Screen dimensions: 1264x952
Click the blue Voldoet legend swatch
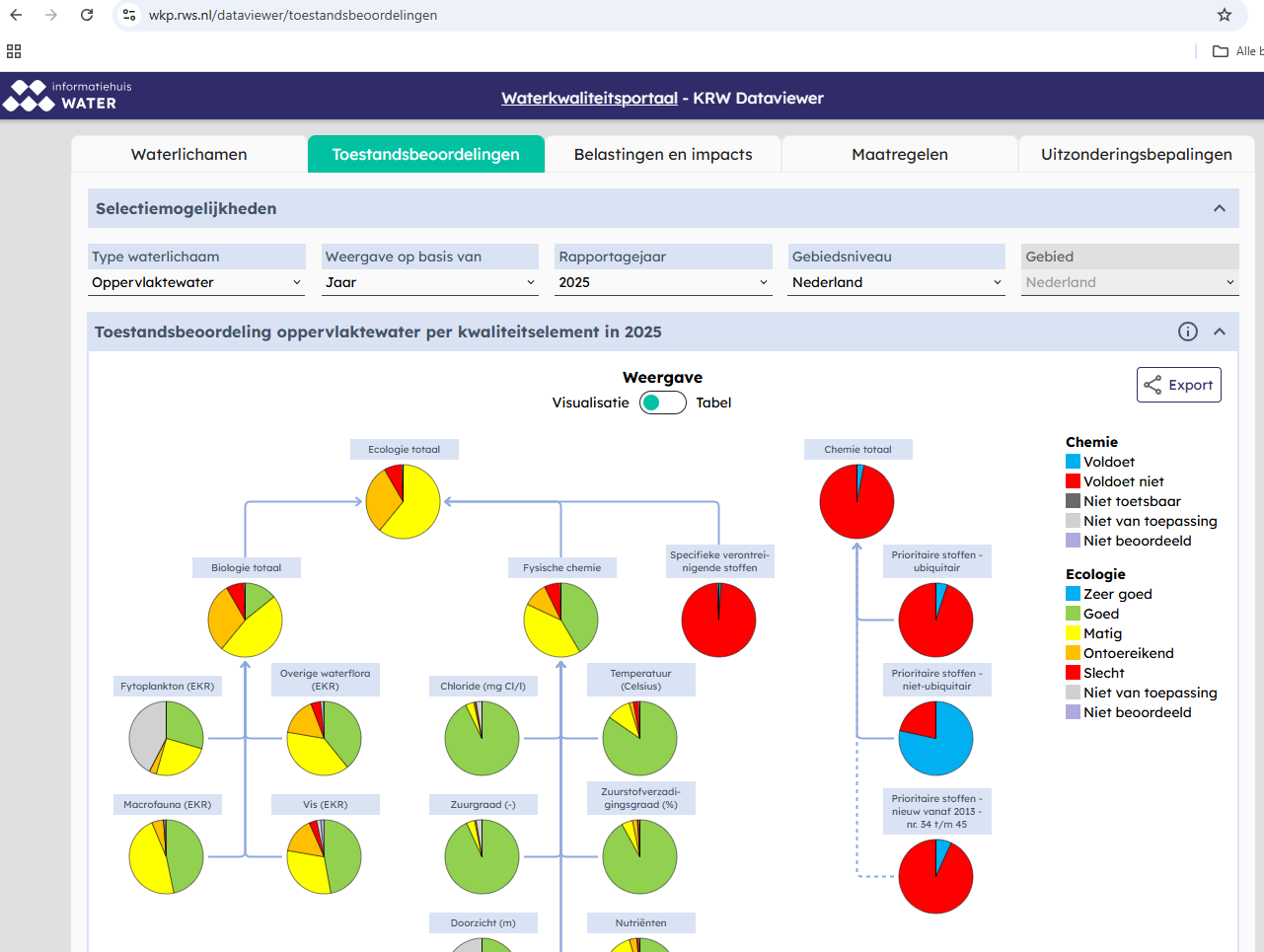pos(1073,462)
